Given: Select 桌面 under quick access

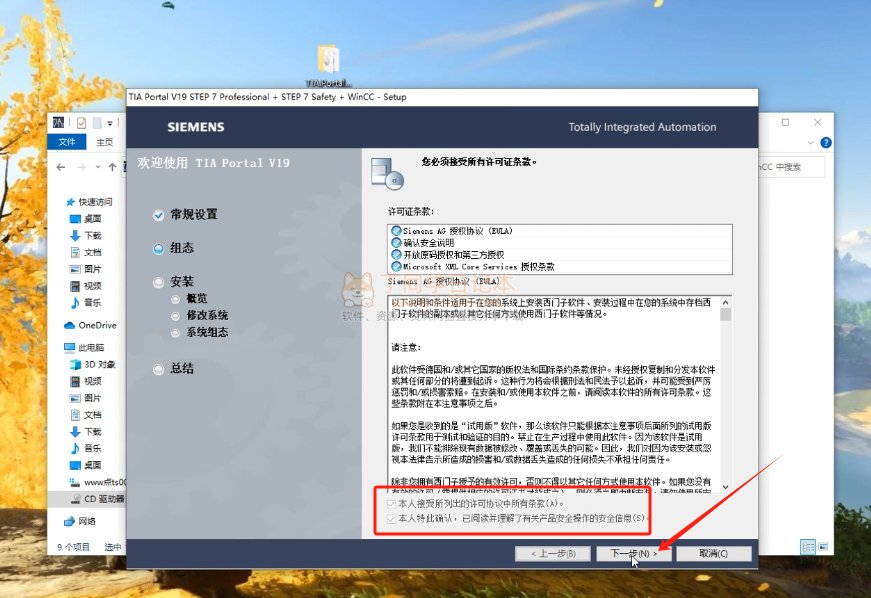Looking at the screenshot, I should click(x=86, y=219).
